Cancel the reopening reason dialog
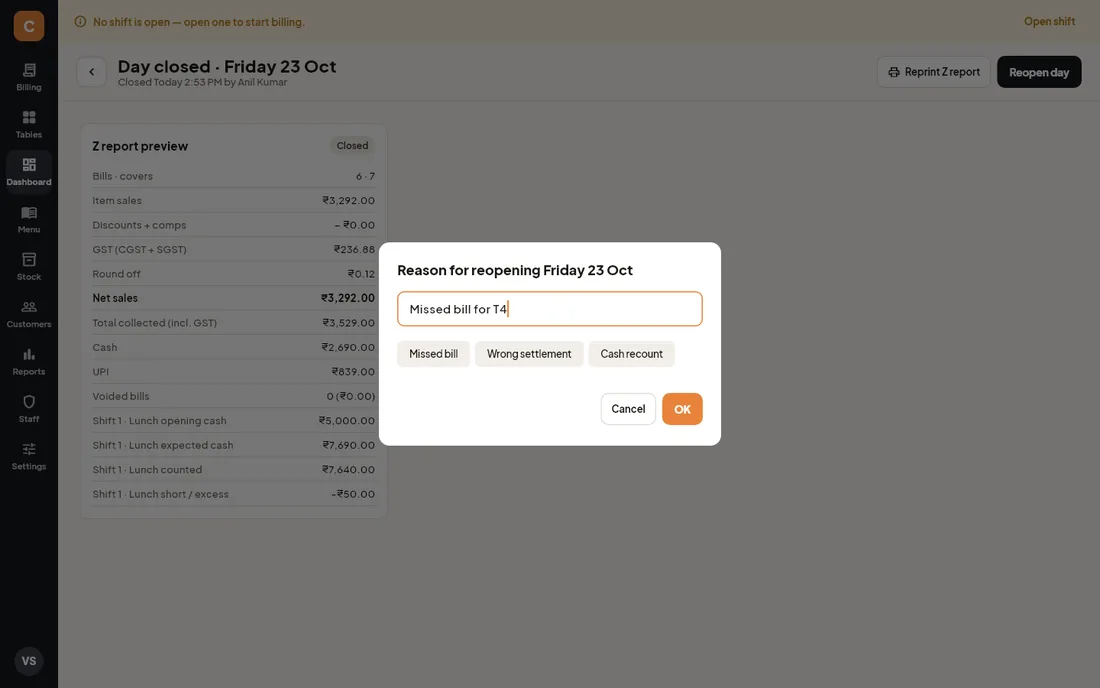The width and height of the screenshot is (1100, 688). click(628, 409)
